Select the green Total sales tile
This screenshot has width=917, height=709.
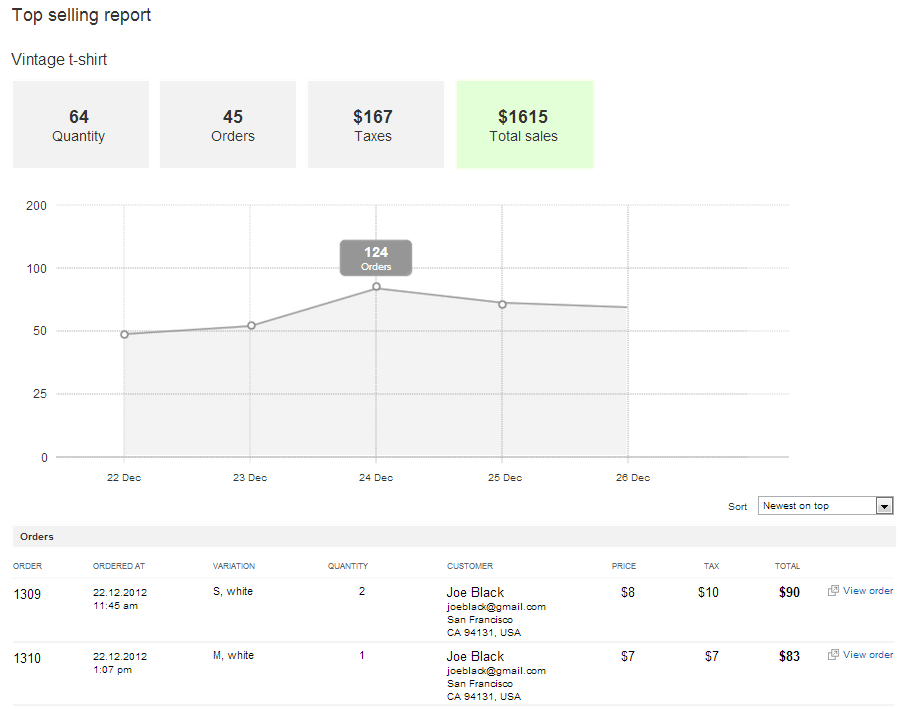point(524,125)
